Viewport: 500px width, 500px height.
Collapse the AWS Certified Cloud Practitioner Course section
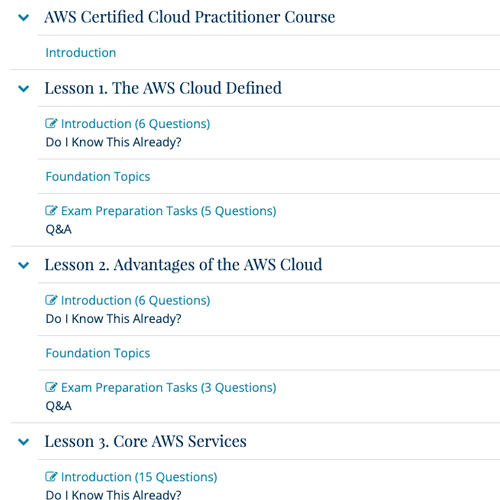(x=23, y=17)
